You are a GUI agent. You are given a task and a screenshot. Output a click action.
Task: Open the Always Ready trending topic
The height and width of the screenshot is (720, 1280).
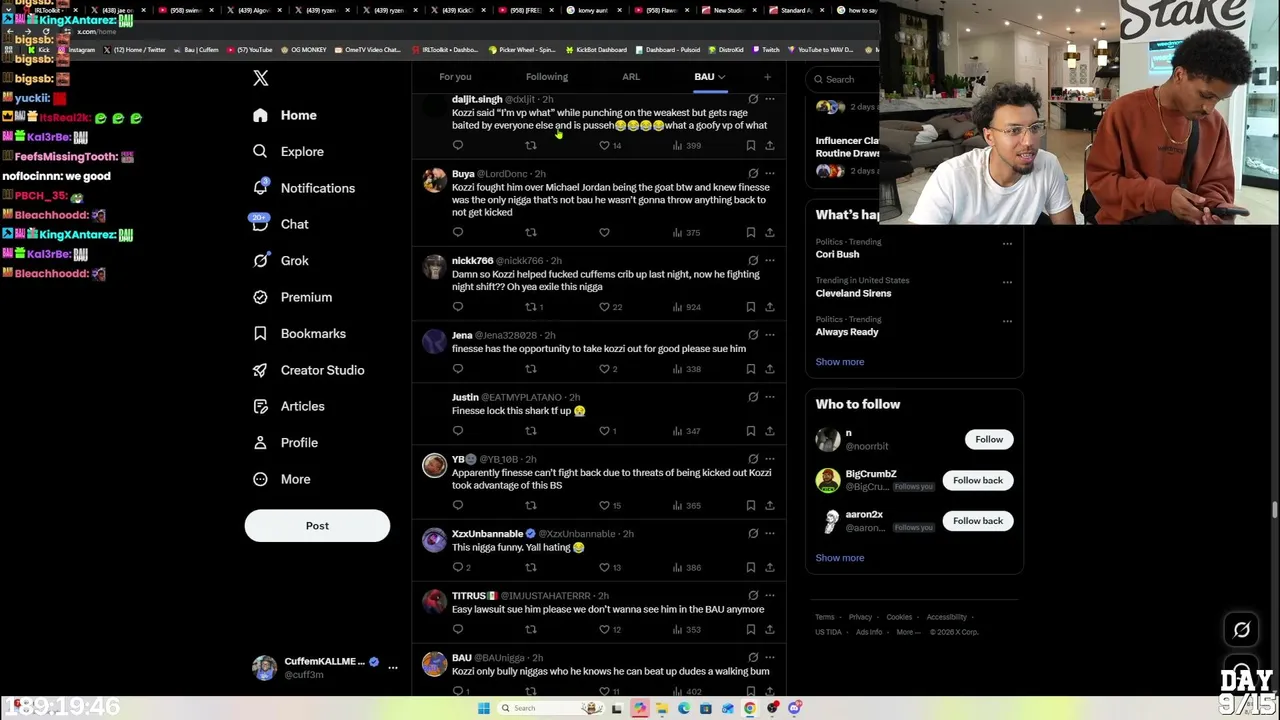coord(847,332)
